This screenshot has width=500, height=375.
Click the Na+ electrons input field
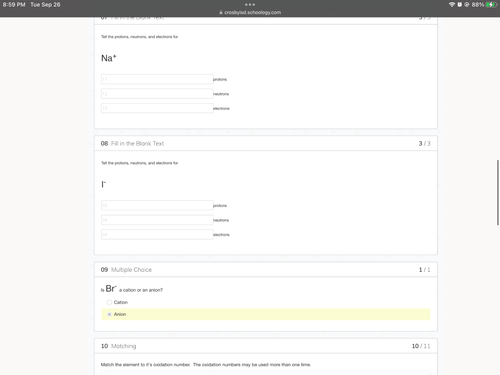(x=157, y=108)
